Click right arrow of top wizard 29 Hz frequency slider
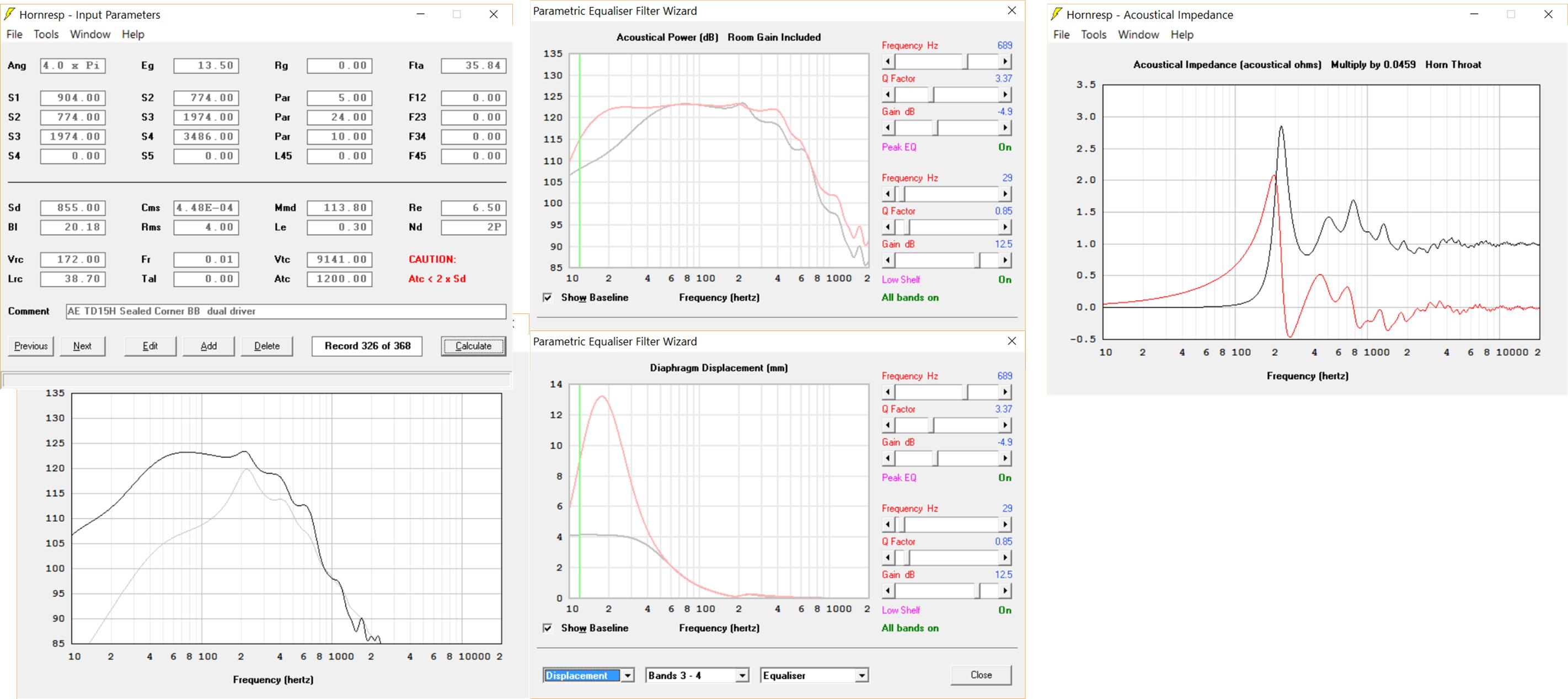 click(1005, 194)
